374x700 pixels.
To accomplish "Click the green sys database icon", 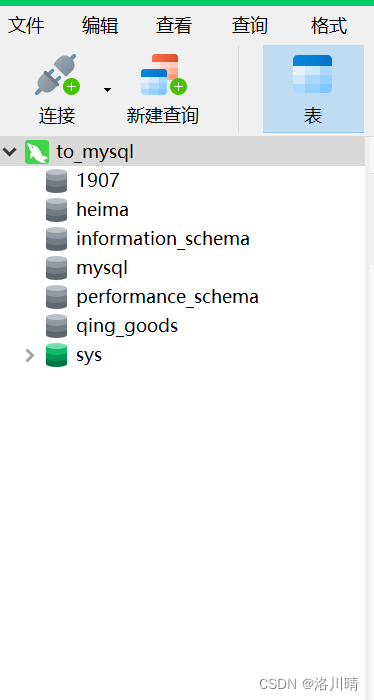I will pos(57,355).
